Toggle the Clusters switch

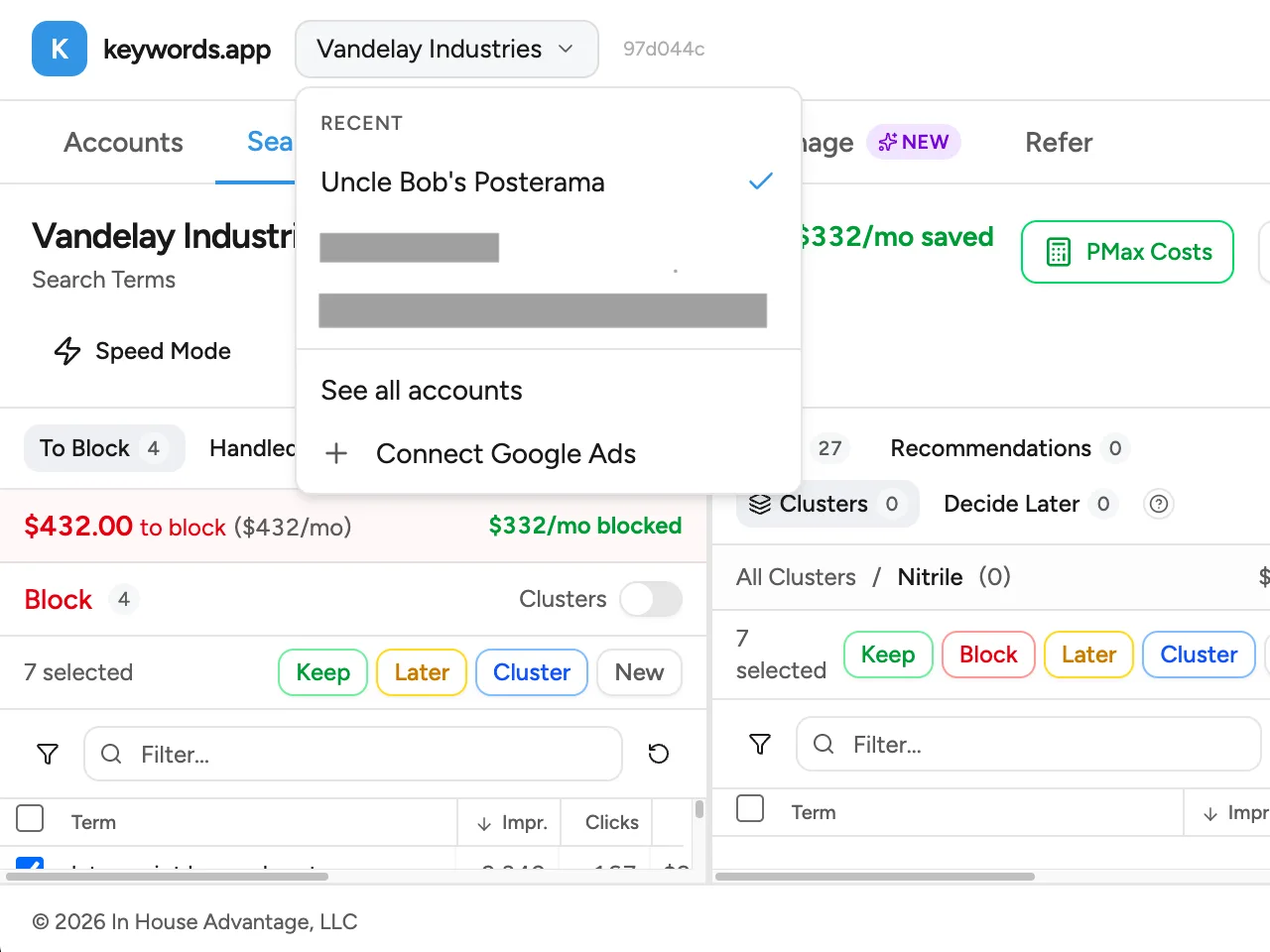(x=651, y=599)
